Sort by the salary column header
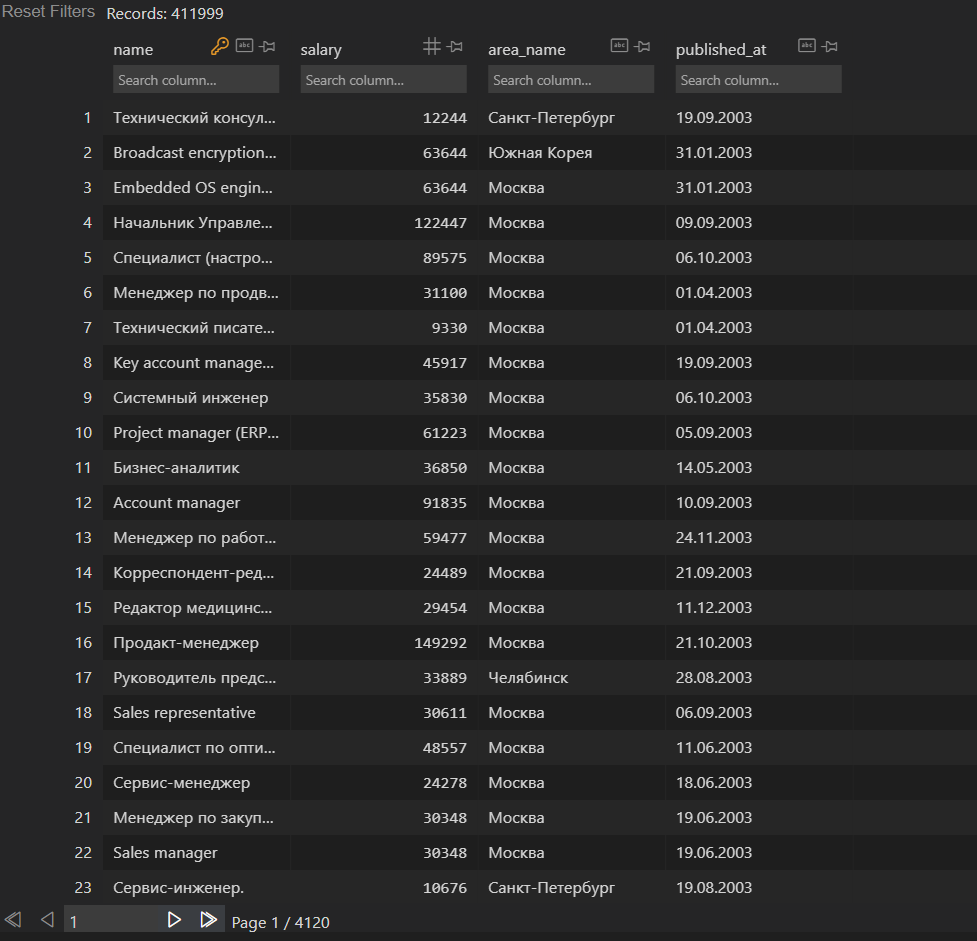The image size is (977, 941). tap(321, 50)
